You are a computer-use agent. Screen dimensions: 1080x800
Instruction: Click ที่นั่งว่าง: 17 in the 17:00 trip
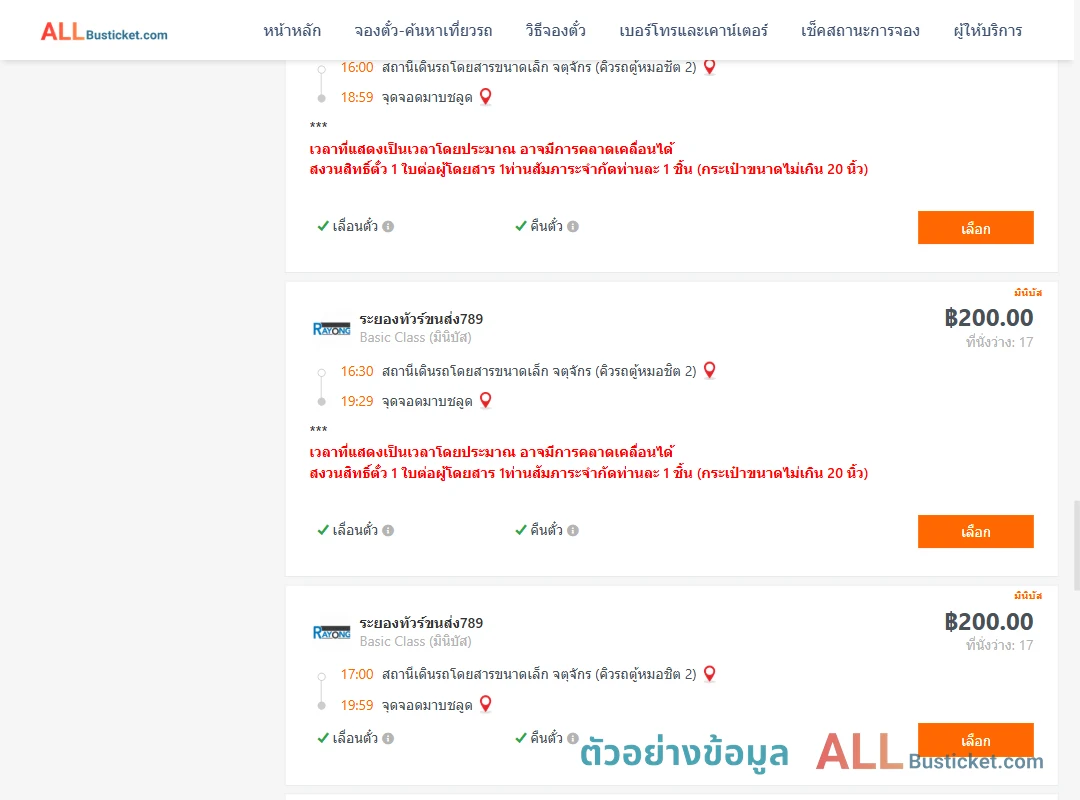(999, 645)
